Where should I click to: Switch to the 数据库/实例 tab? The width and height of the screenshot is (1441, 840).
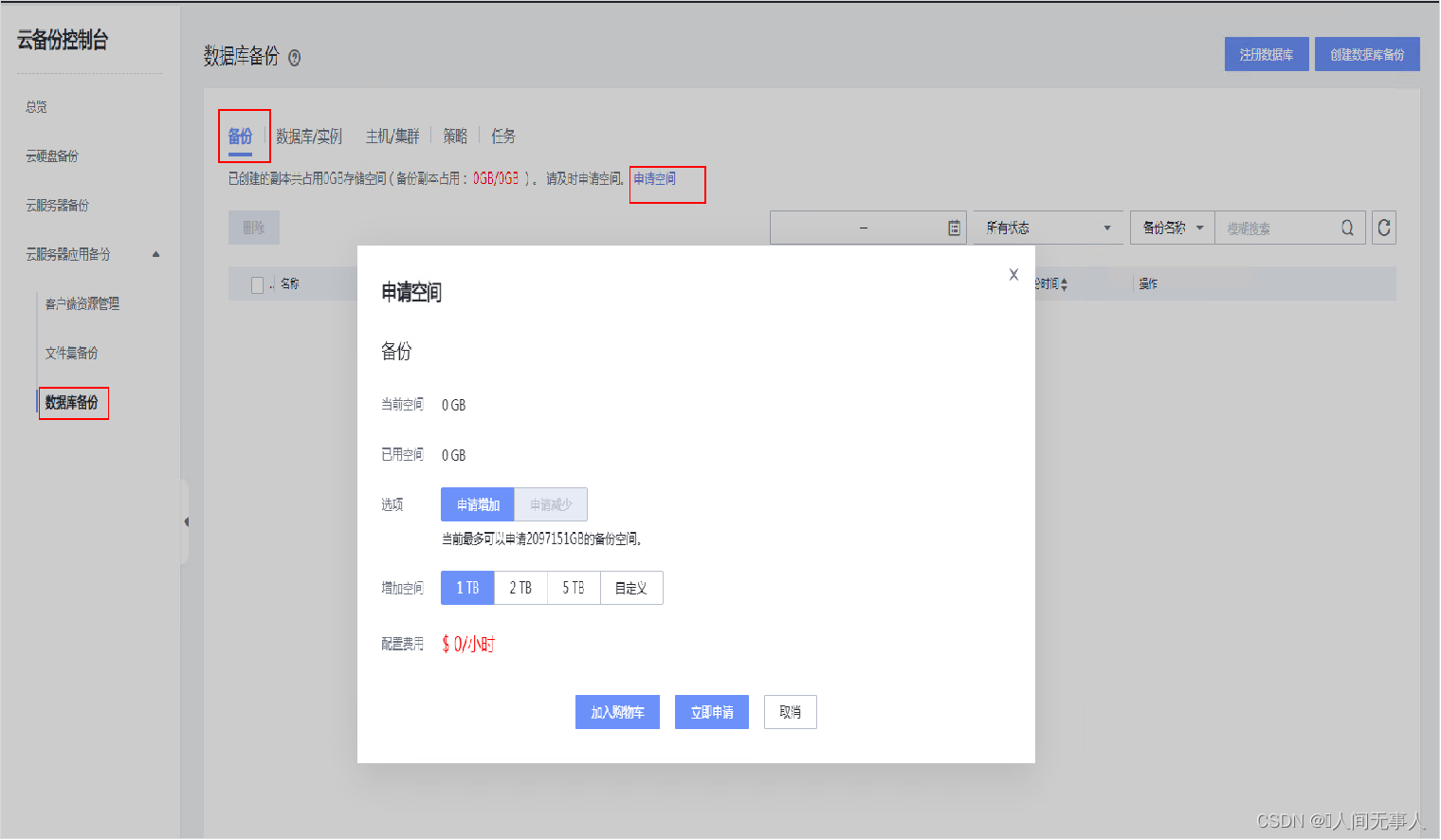coord(309,137)
